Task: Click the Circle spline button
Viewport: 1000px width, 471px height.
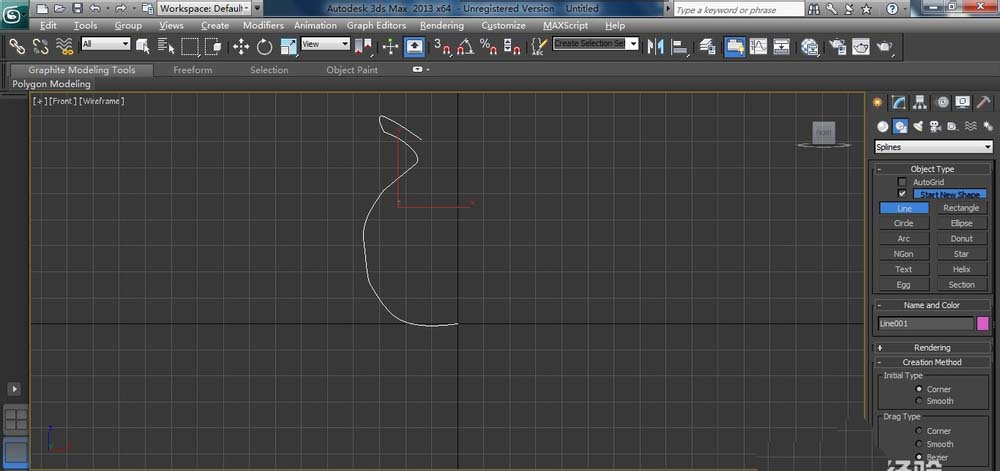Action: (x=904, y=223)
